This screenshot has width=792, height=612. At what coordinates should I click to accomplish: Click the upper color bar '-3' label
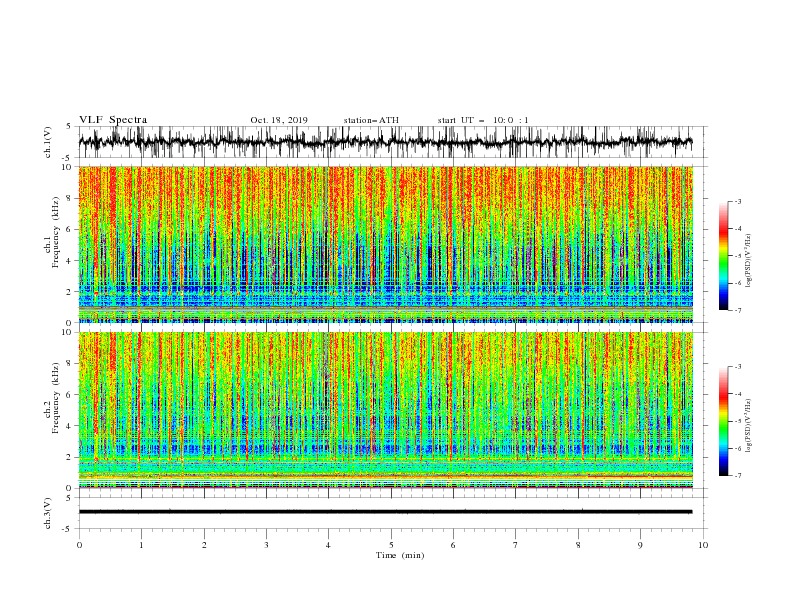(x=738, y=201)
